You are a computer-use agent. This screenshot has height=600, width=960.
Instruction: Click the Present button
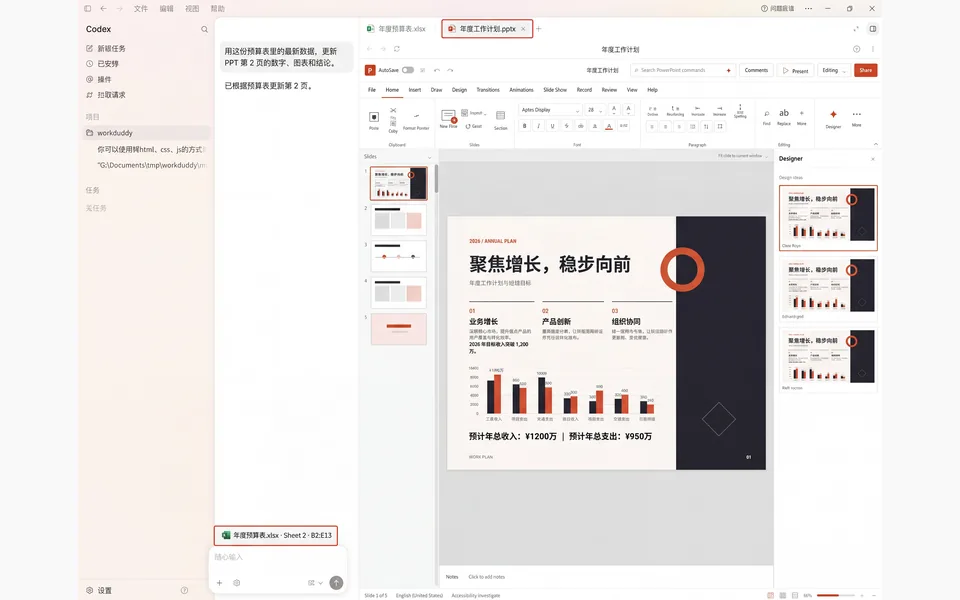(795, 70)
